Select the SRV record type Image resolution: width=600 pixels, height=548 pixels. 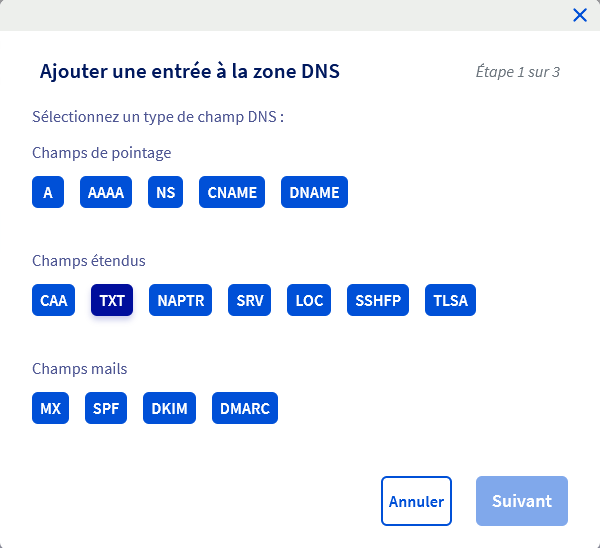coord(249,300)
